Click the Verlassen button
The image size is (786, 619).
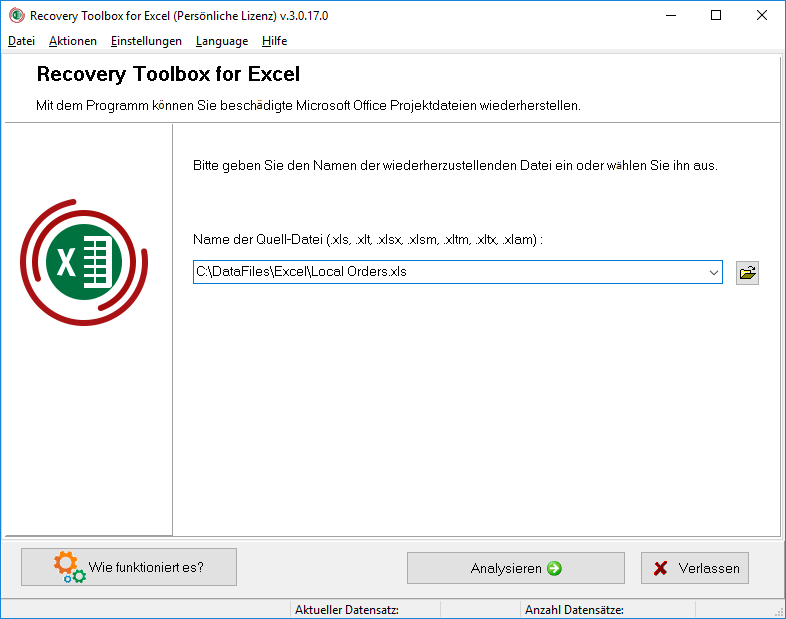click(x=695, y=568)
